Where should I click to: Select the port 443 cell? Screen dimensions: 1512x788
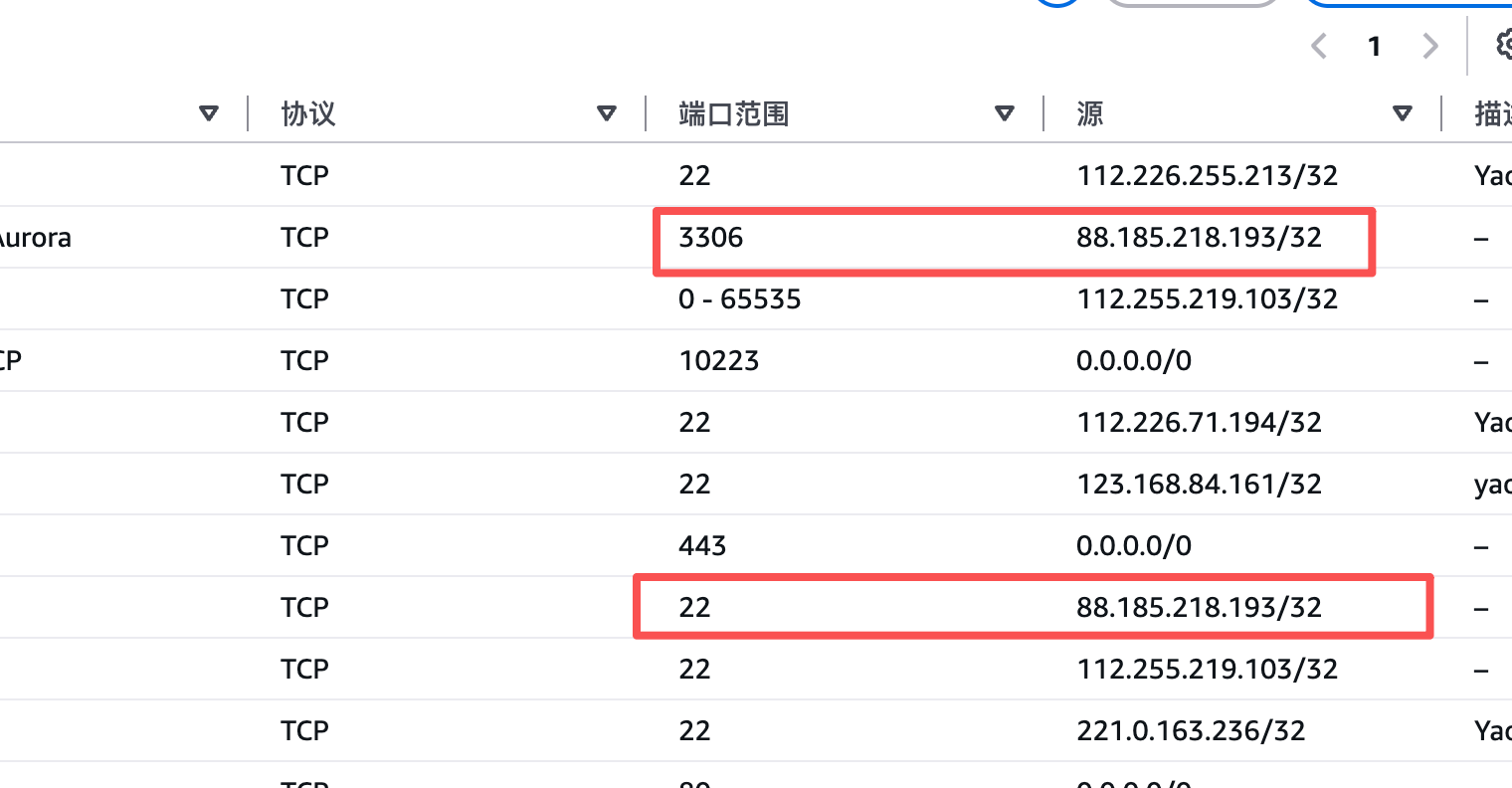point(702,545)
